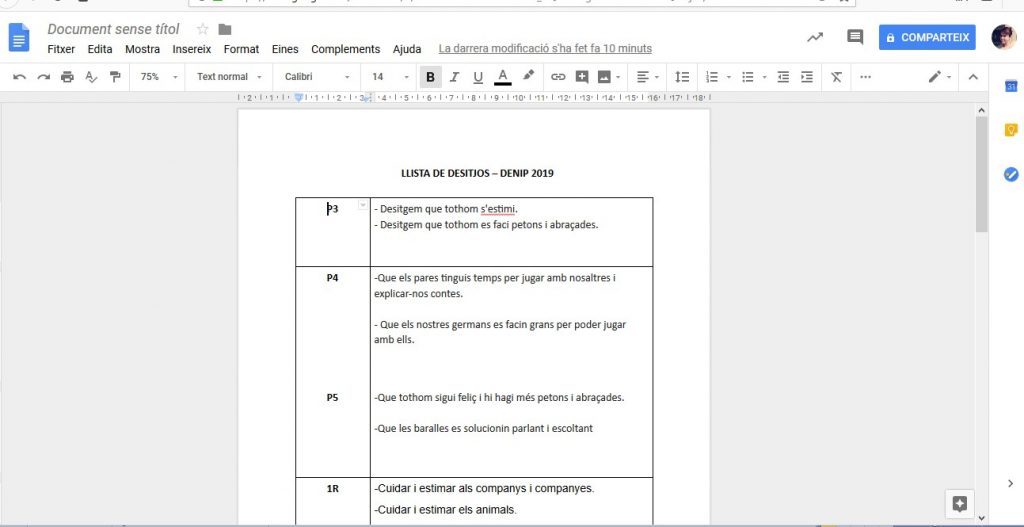Open the Calibri font dropdown
This screenshot has width=1024, height=527.
tap(317, 77)
